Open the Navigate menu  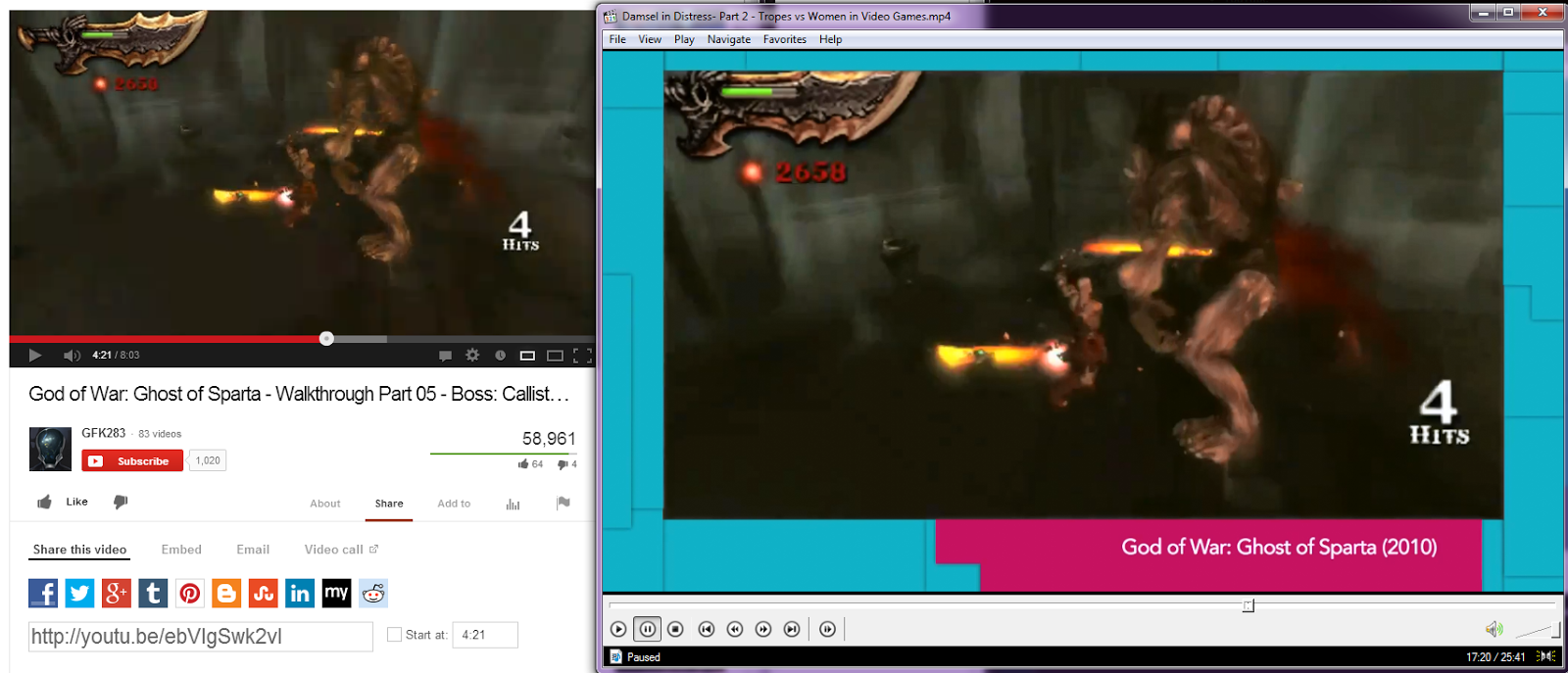(728, 39)
